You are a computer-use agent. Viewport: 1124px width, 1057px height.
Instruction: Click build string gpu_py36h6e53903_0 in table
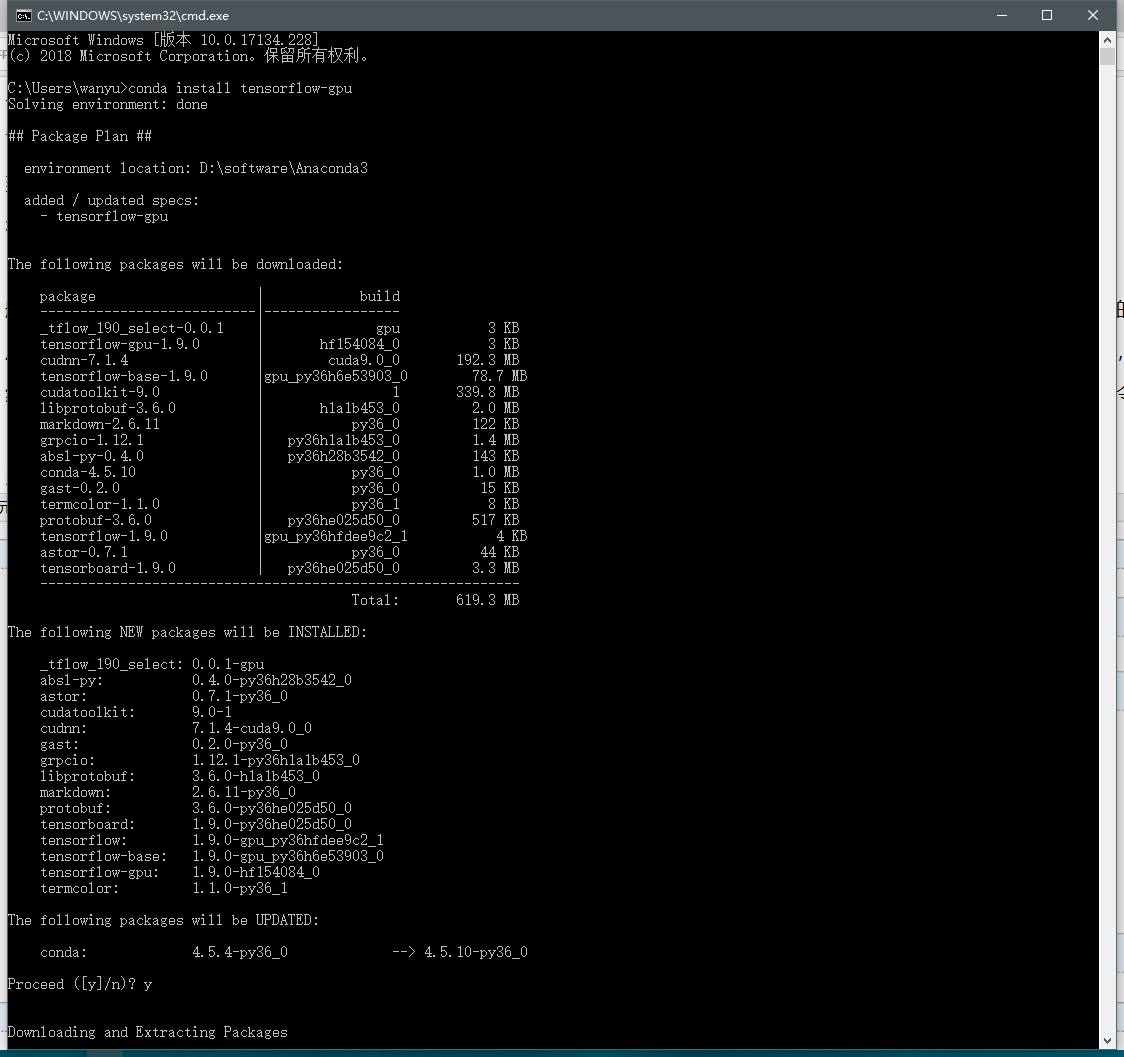(x=335, y=376)
